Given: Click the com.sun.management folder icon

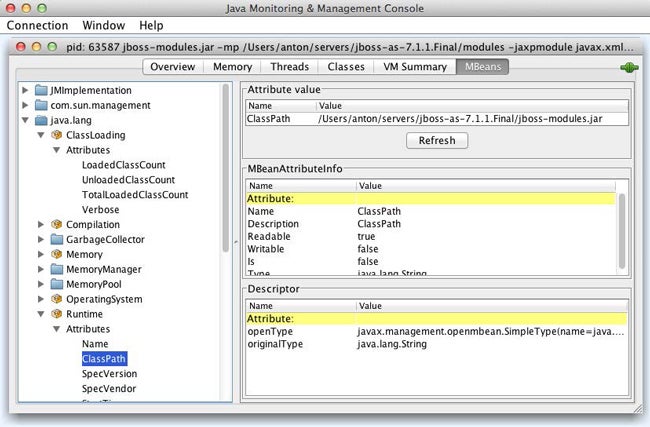Looking at the screenshot, I should click(x=41, y=105).
